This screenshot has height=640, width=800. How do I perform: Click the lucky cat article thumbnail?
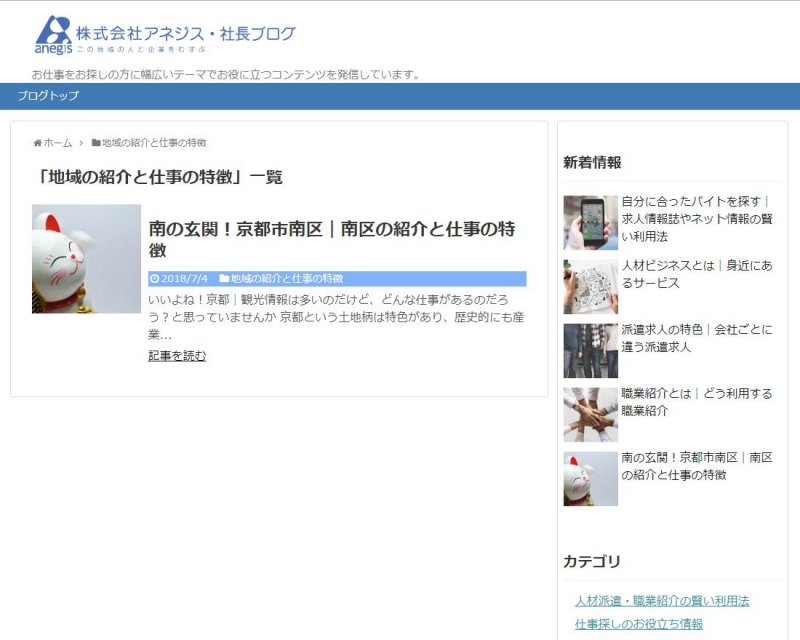pos(86,259)
